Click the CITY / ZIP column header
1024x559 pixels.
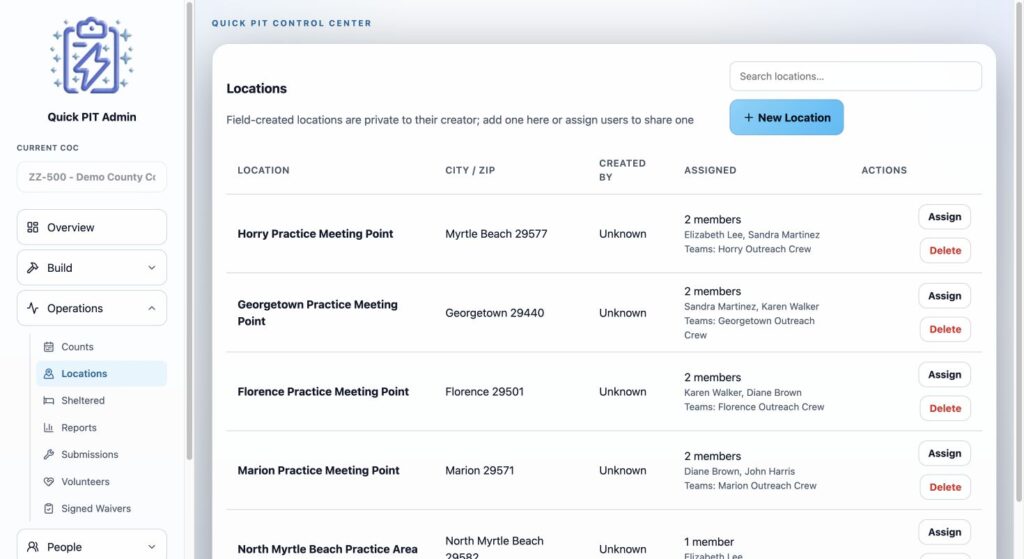(470, 170)
